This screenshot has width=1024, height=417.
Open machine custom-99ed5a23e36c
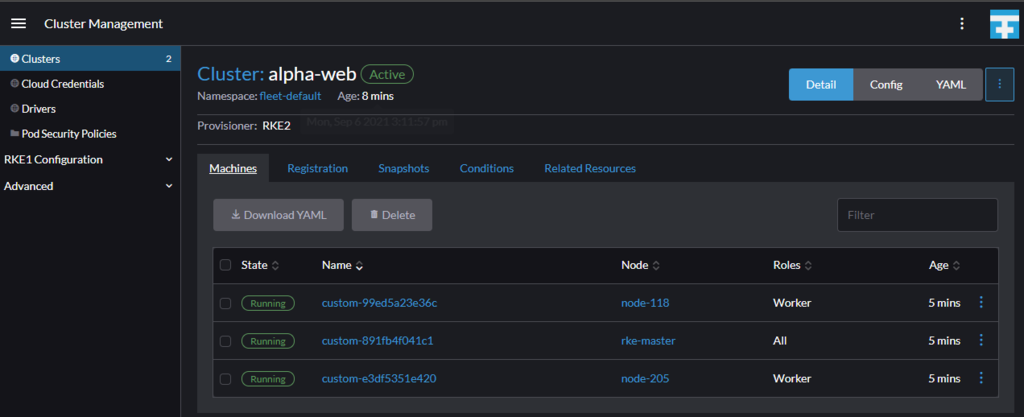(379, 303)
